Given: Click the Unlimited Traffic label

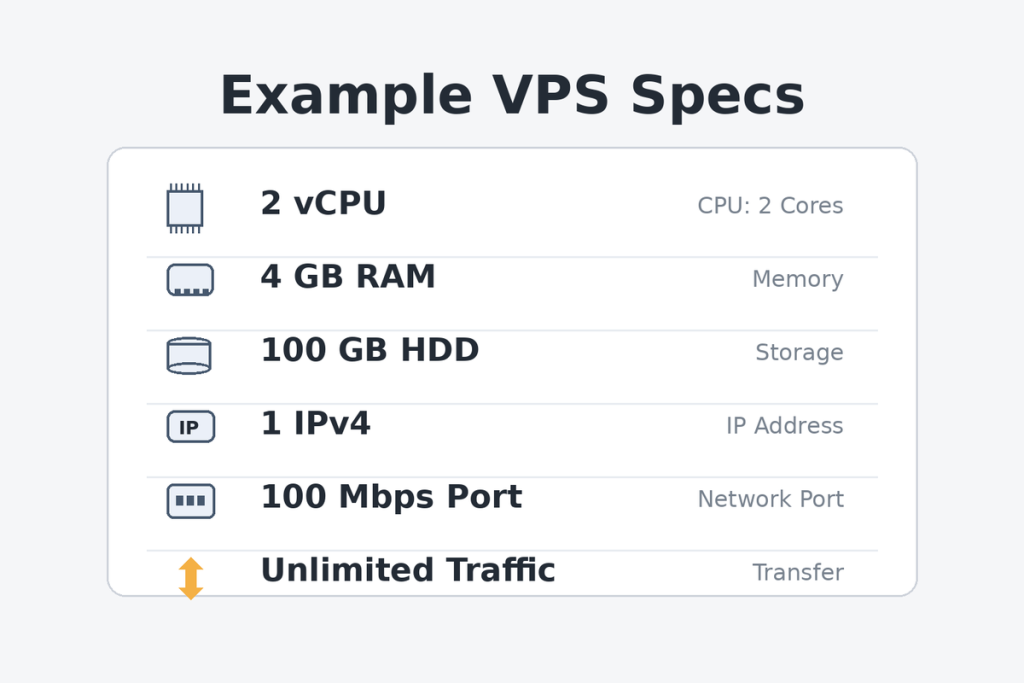Looking at the screenshot, I should (407, 571).
